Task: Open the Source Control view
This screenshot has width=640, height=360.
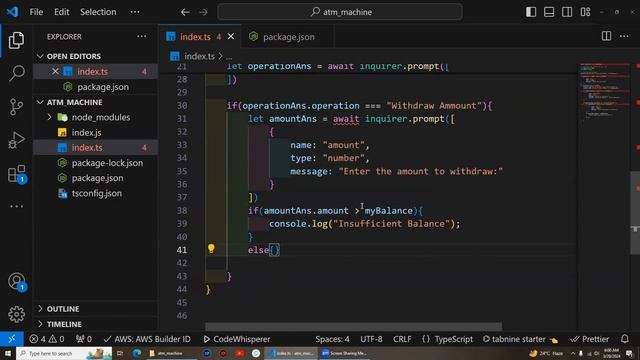Action: pyautogui.click(x=16, y=107)
